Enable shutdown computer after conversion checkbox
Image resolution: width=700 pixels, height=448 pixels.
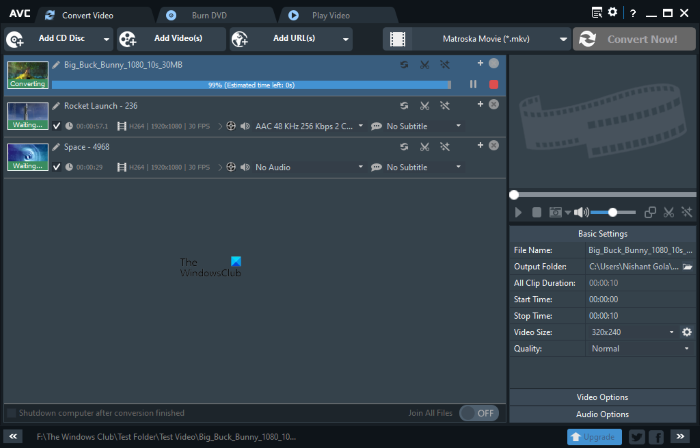(12, 413)
